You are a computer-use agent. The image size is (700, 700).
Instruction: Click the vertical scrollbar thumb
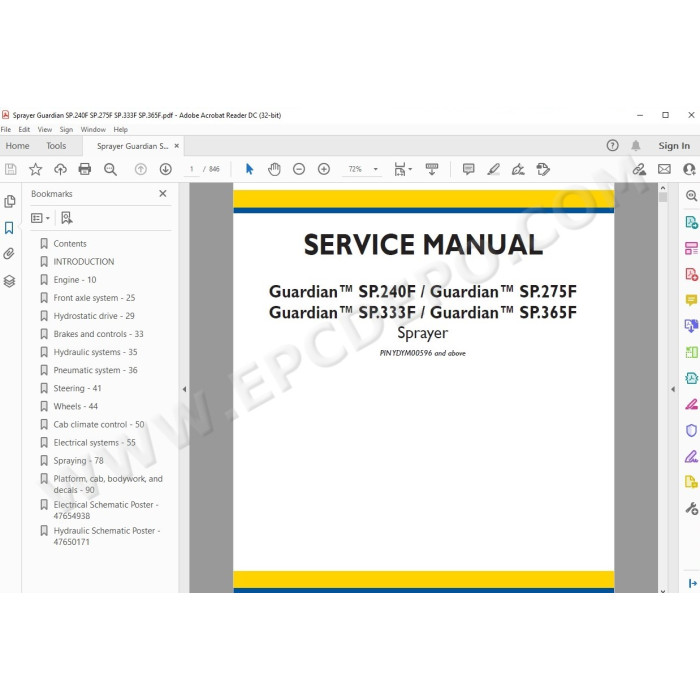pyautogui.click(x=663, y=197)
